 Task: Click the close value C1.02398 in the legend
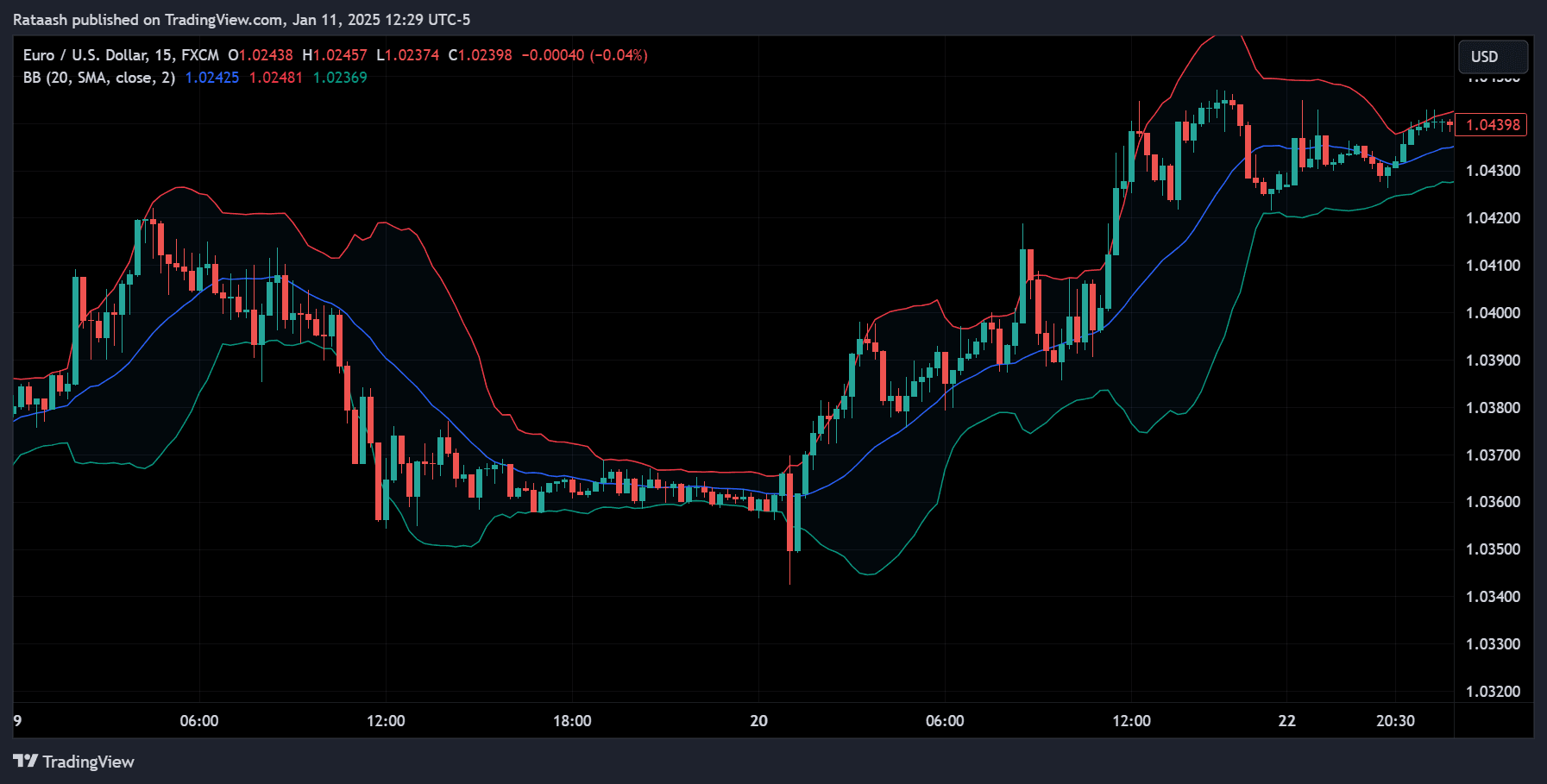479,54
